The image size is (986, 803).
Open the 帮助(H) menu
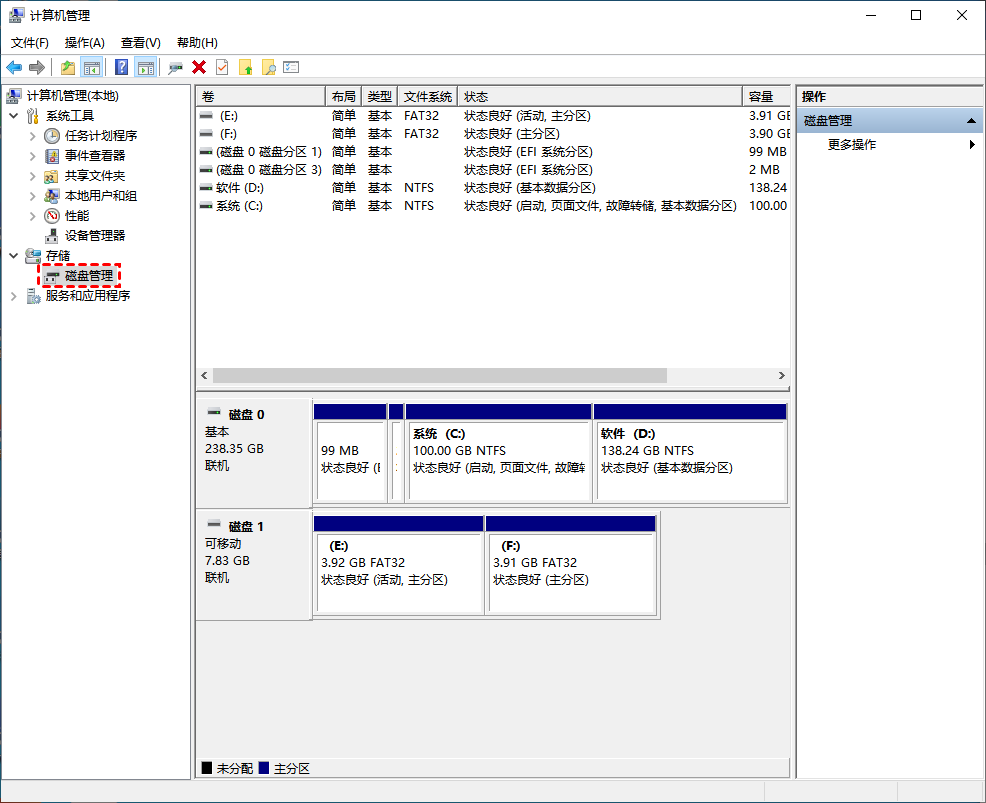point(197,43)
